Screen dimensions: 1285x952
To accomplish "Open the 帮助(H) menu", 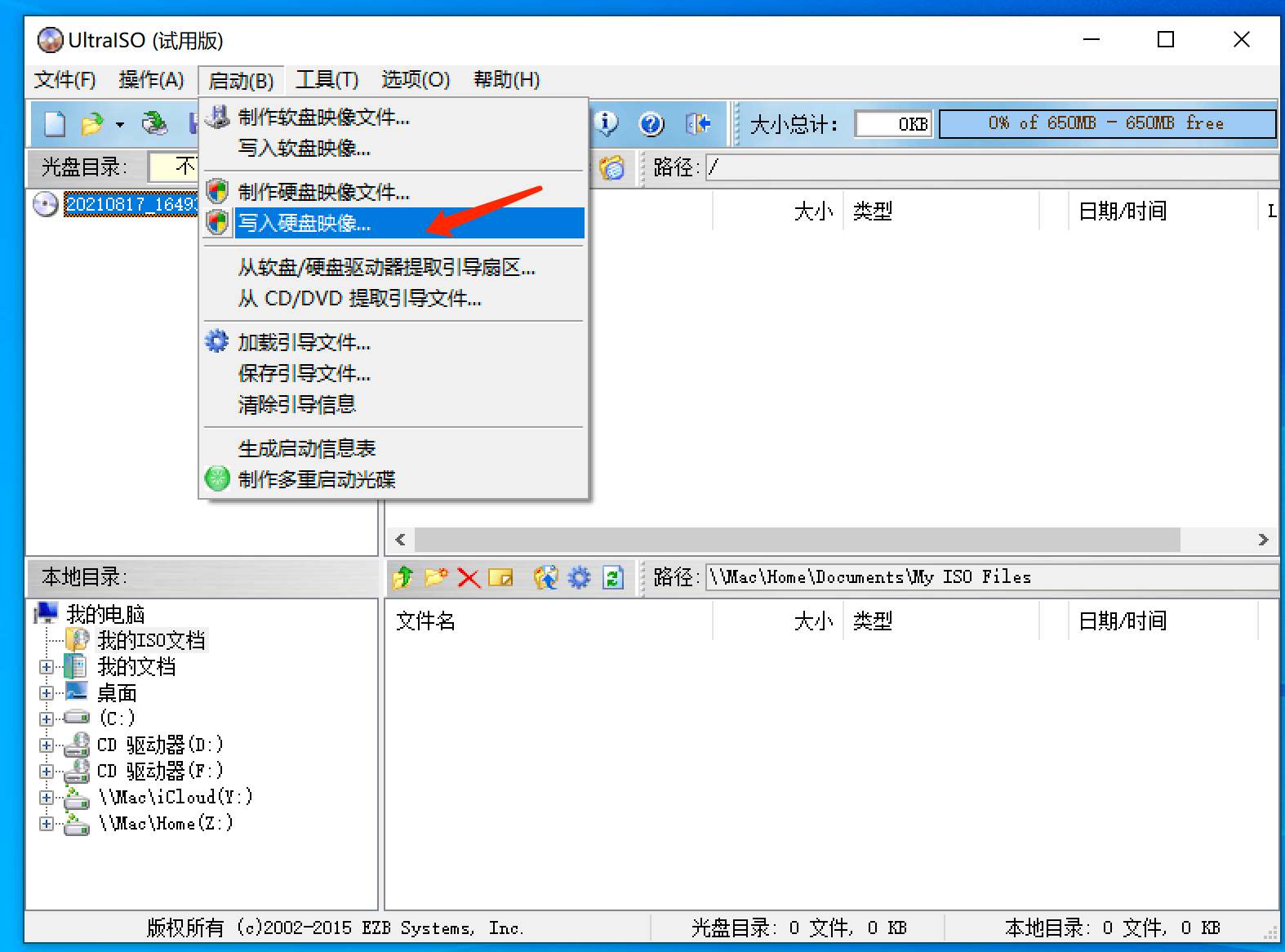I will 507,80.
